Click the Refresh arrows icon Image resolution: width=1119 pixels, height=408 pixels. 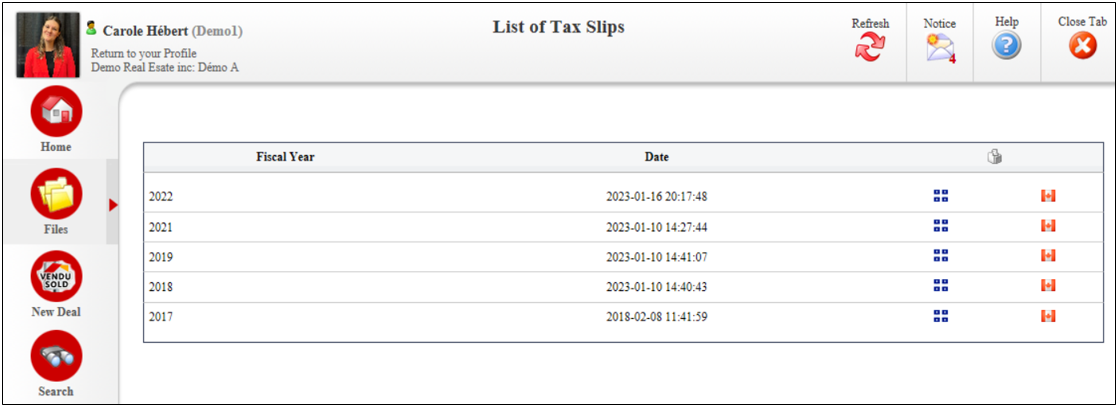coord(870,48)
